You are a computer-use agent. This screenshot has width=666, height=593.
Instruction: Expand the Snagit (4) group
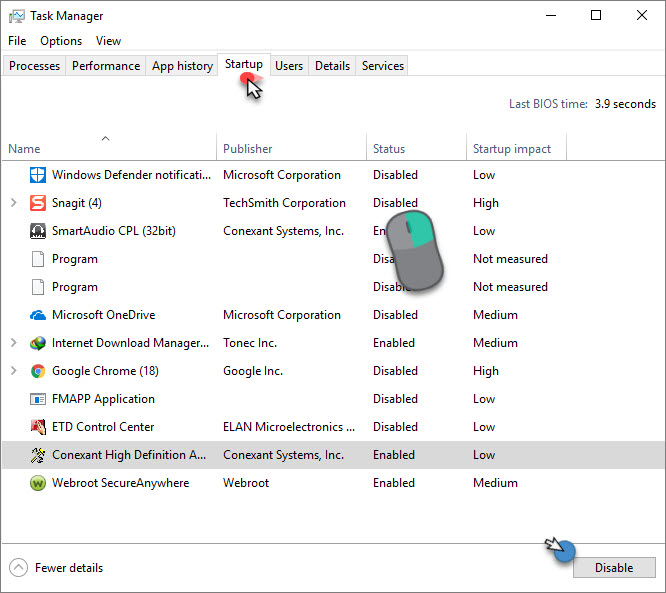(14, 203)
